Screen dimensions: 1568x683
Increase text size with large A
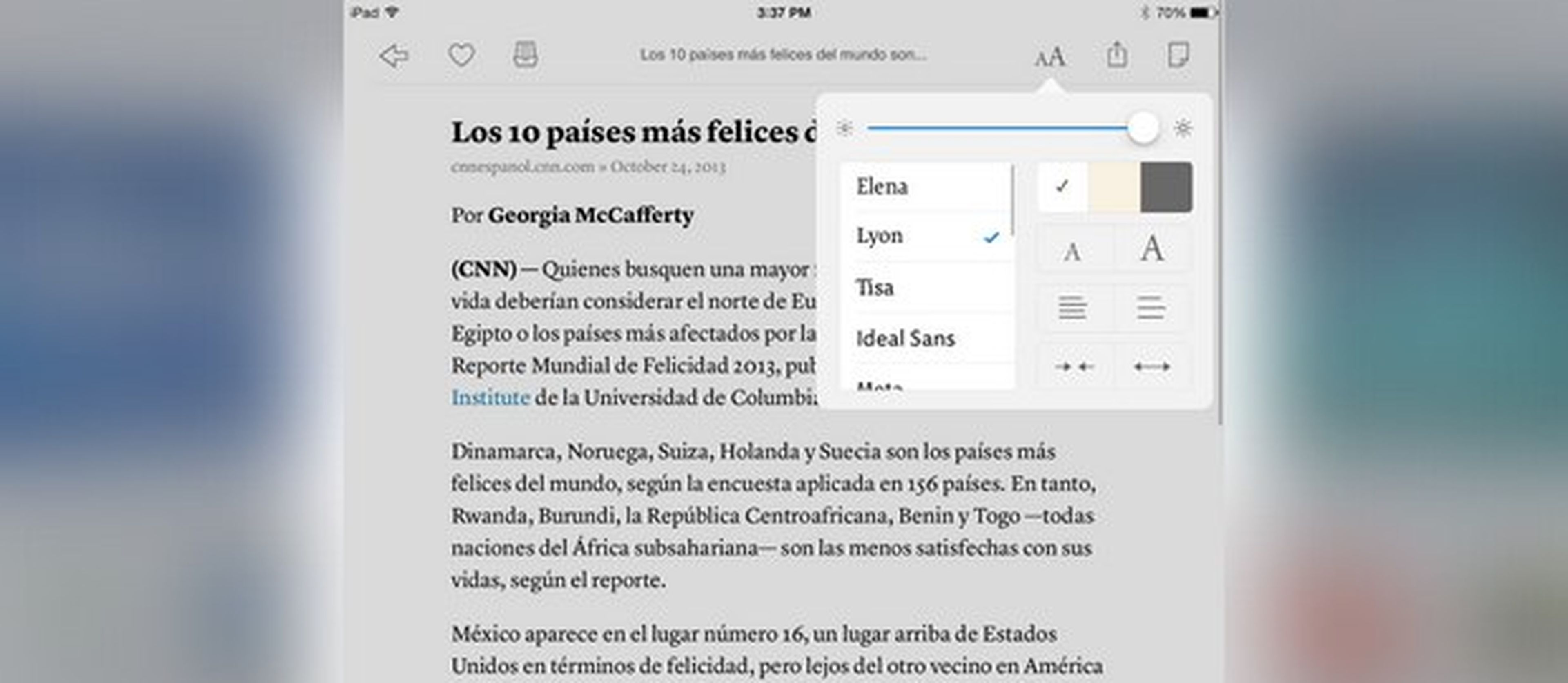point(1151,250)
